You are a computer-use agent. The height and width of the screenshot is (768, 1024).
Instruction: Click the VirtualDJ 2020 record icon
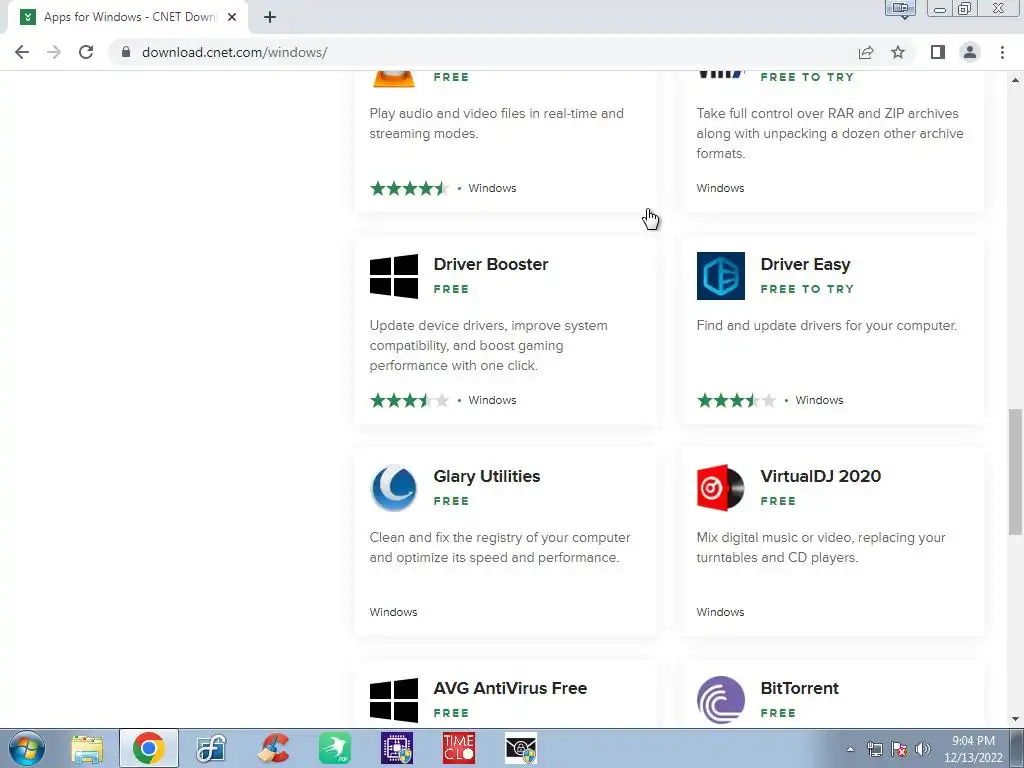click(x=720, y=488)
